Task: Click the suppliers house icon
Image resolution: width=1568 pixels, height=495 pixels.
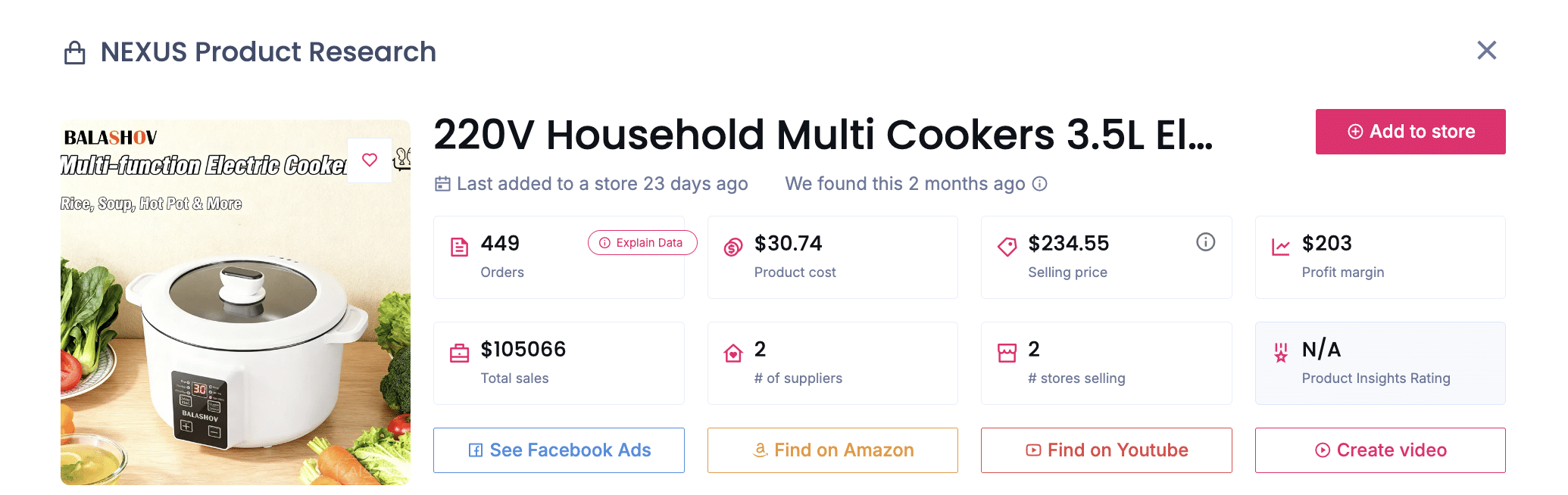Action: pyautogui.click(x=733, y=353)
